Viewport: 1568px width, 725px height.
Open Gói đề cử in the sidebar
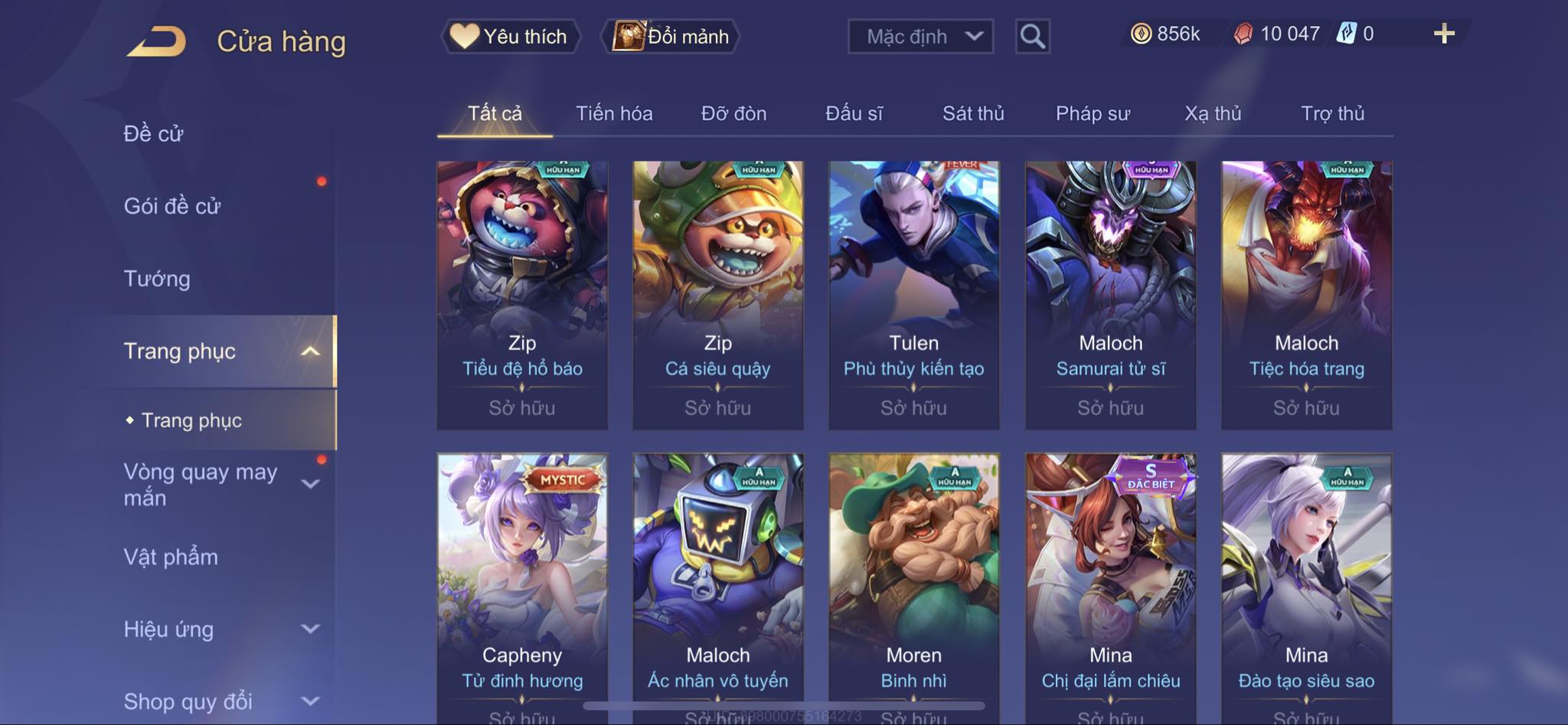coord(172,206)
